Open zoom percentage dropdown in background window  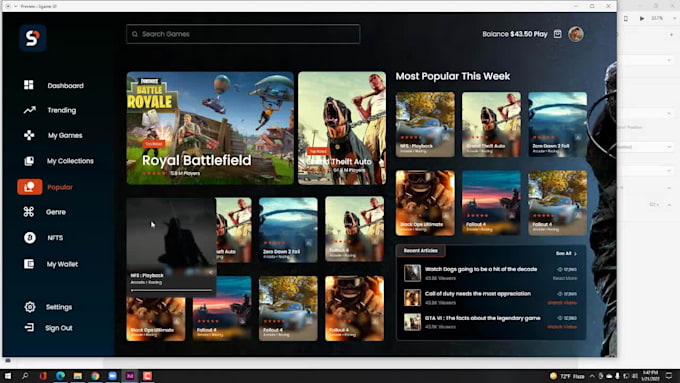[x=675, y=18]
